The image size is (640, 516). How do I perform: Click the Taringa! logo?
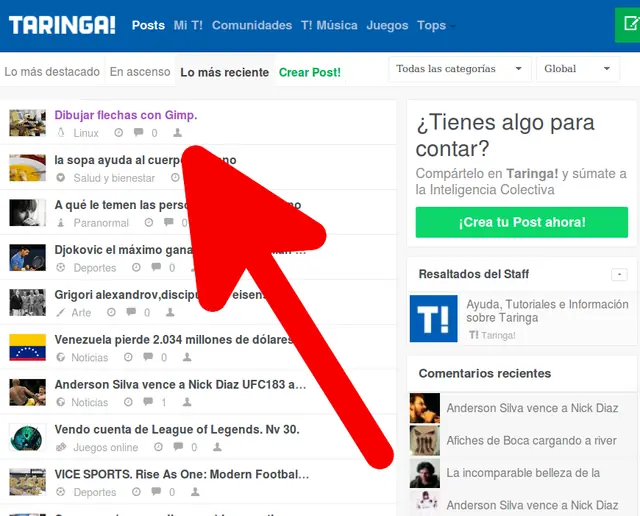coord(62,25)
